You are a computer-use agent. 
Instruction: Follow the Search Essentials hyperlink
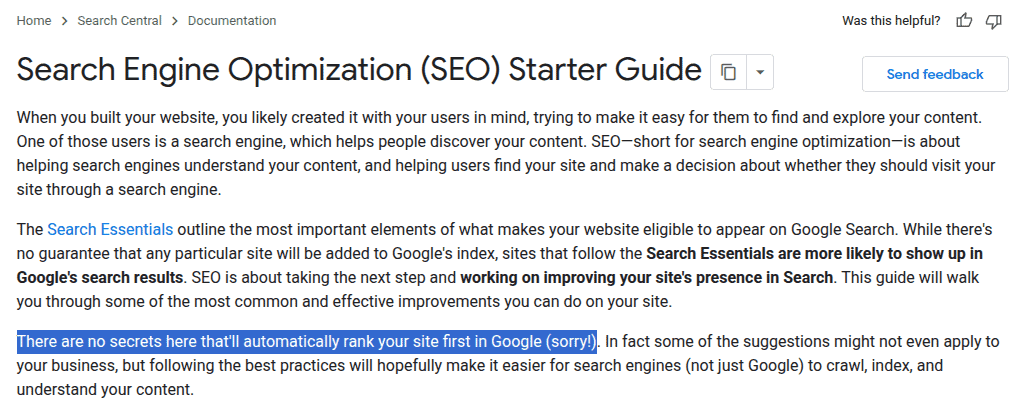point(110,229)
